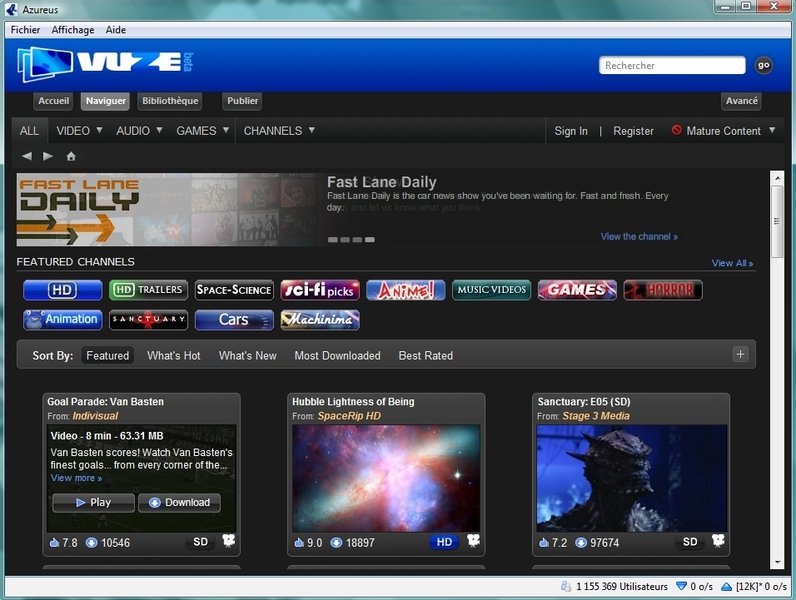The height and width of the screenshot is (600, 796).
Task: Sort by Most Downloaded
Action: tap(338, 355)
